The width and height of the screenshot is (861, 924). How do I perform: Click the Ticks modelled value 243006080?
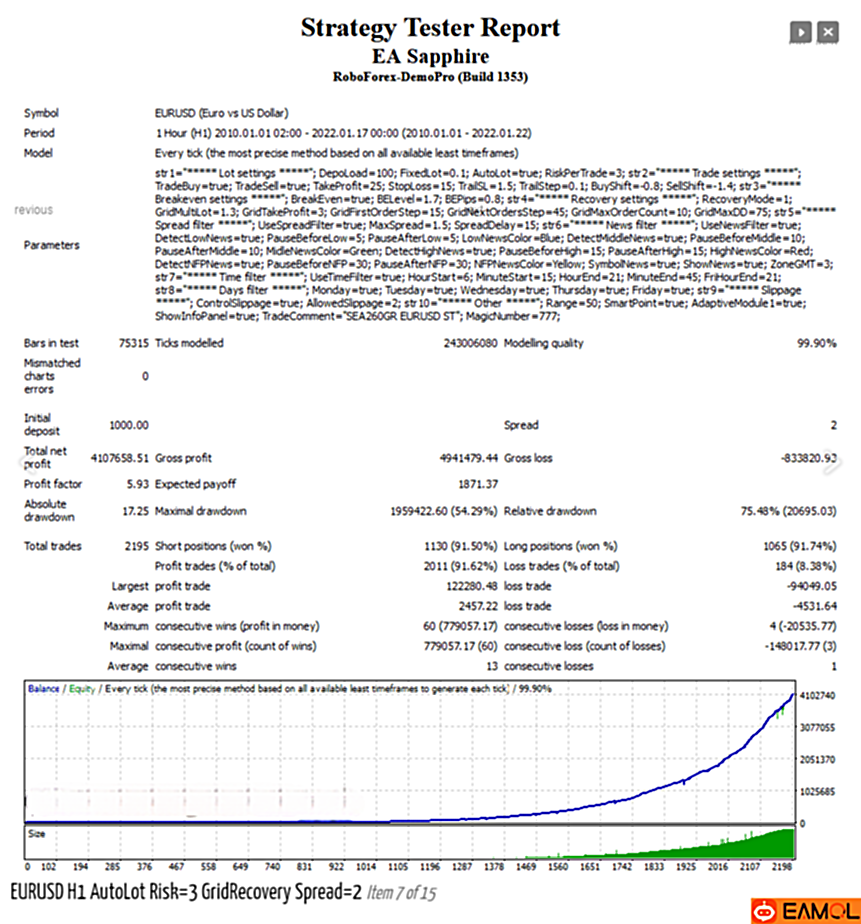tap(470, 343)
